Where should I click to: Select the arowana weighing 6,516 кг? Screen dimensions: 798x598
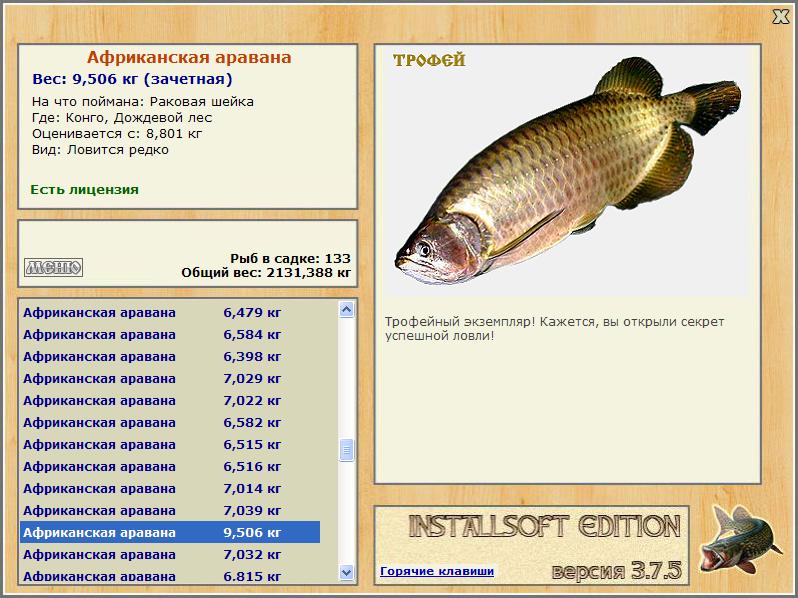coord(170,466)
